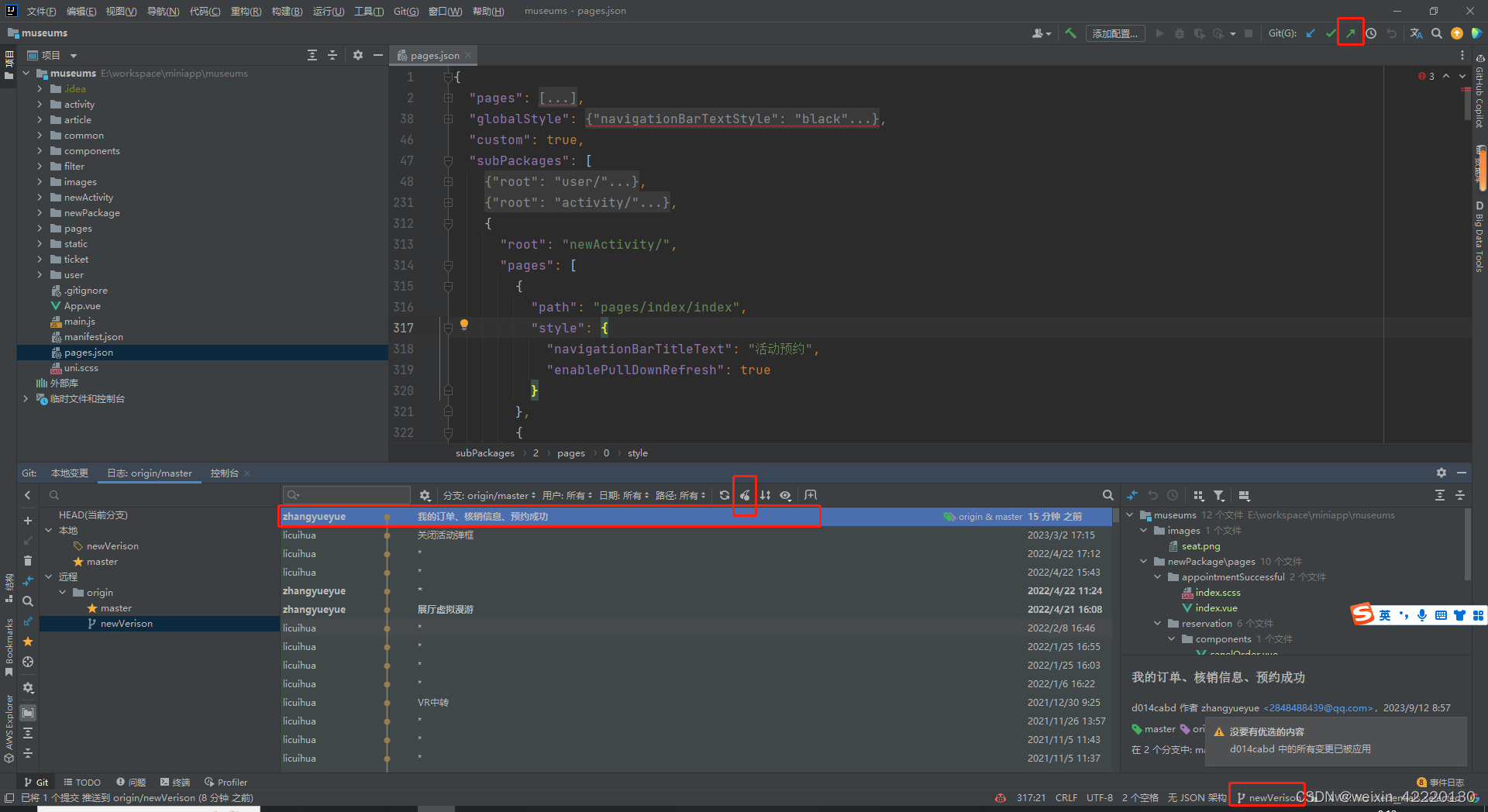The image size is (1488, 812).
Task: Click the filter funnel in changes panel
Action: [x=1219, y=495]
